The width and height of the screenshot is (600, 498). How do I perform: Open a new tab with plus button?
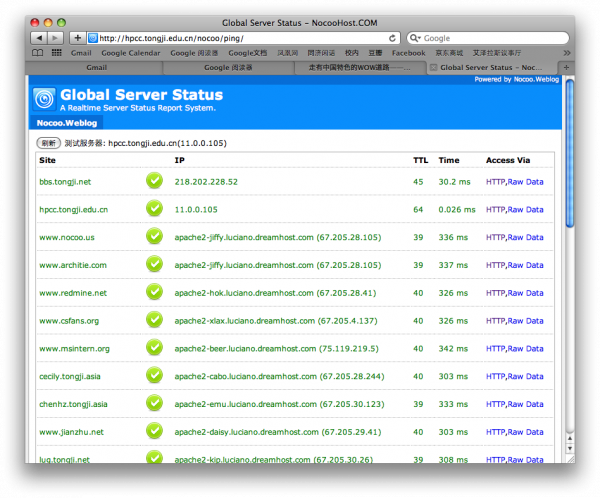567,68
